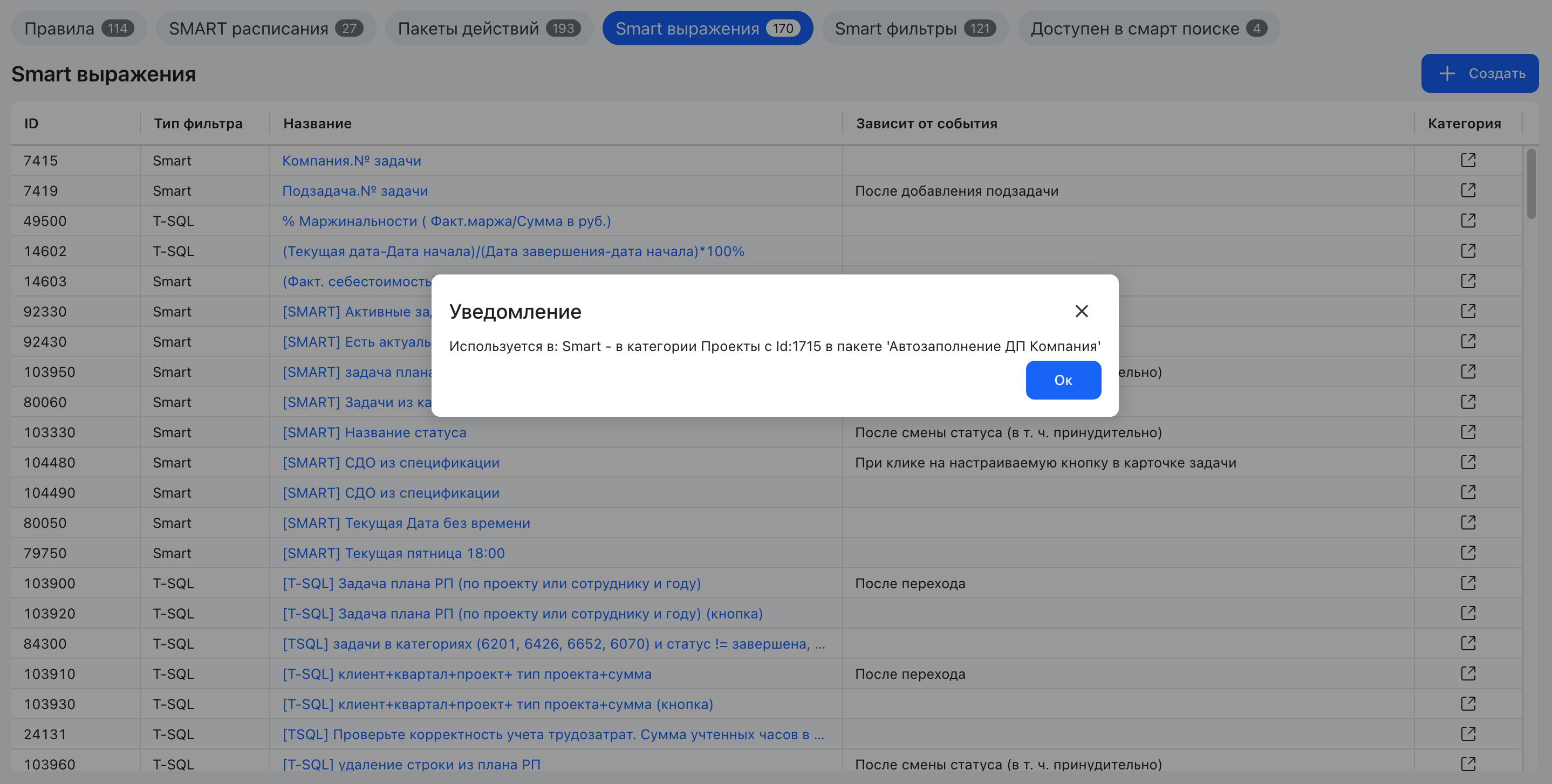The height and width of the screenshot is (784, 1552).
Task: Open category link icon for row 14603
Action: [1468, 280]
